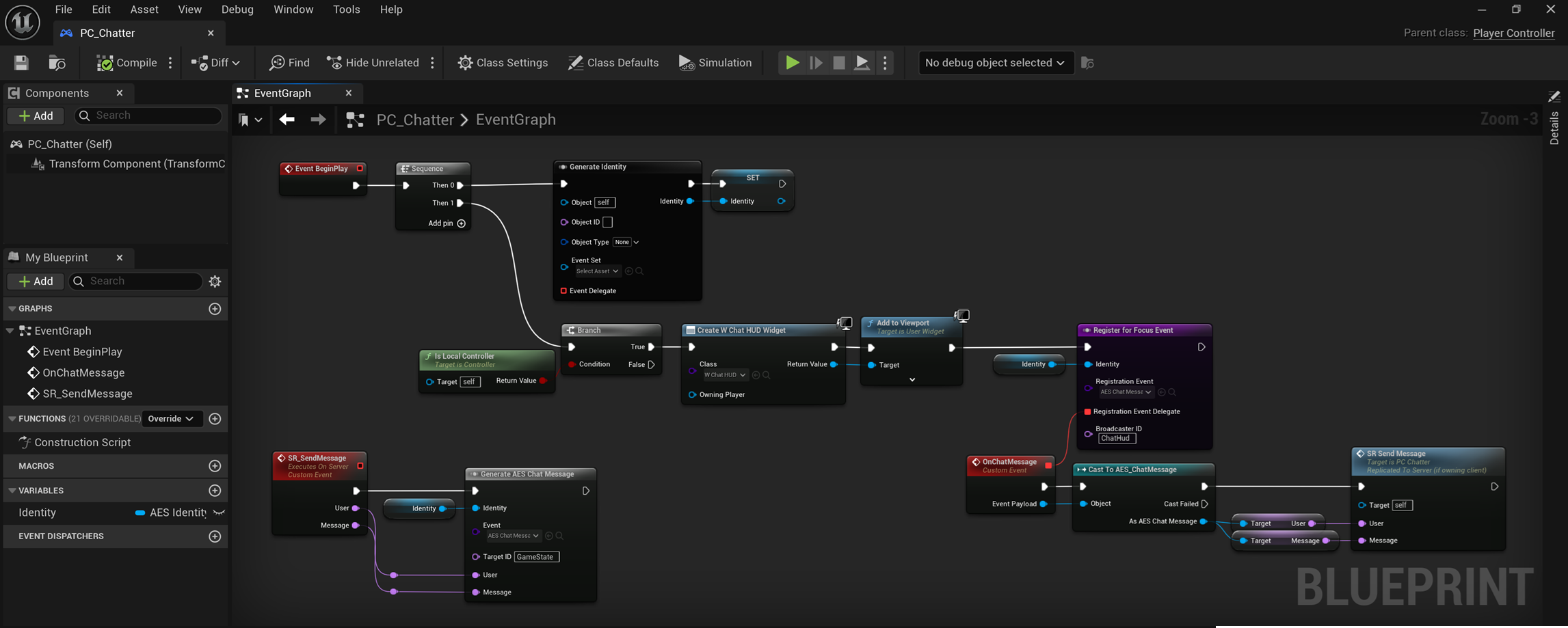
Task: Browse to asset in Content Browser
Action: [56, 62]
